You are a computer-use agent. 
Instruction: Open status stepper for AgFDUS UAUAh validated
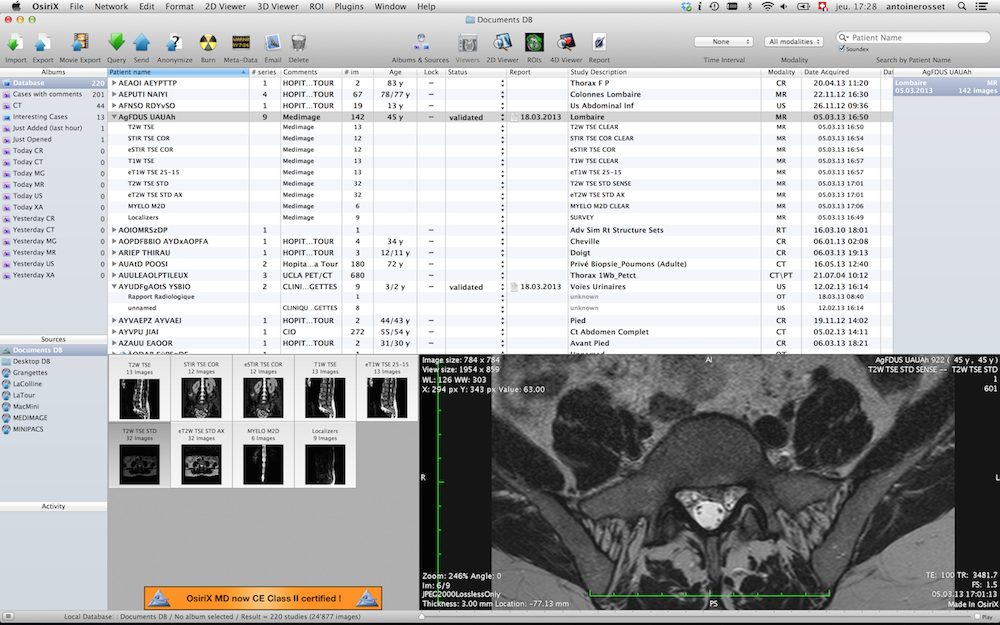pyautogui.click(x=503, y=117)
